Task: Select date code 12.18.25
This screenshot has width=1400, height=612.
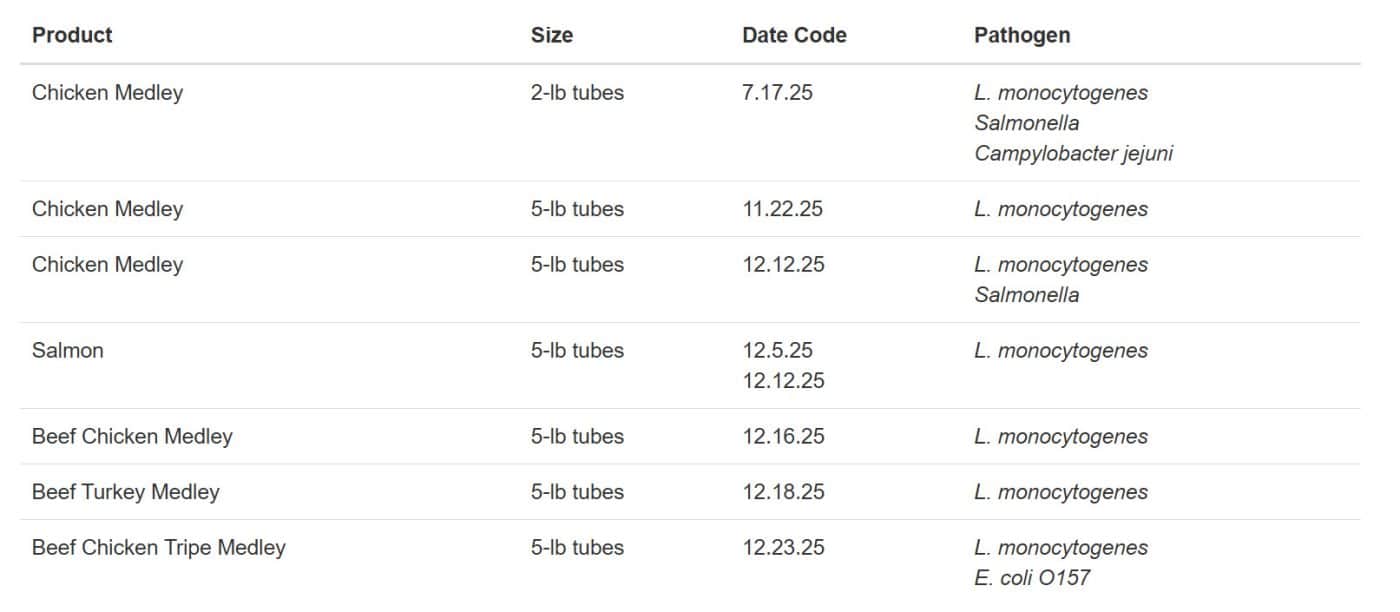Action: 783,492
